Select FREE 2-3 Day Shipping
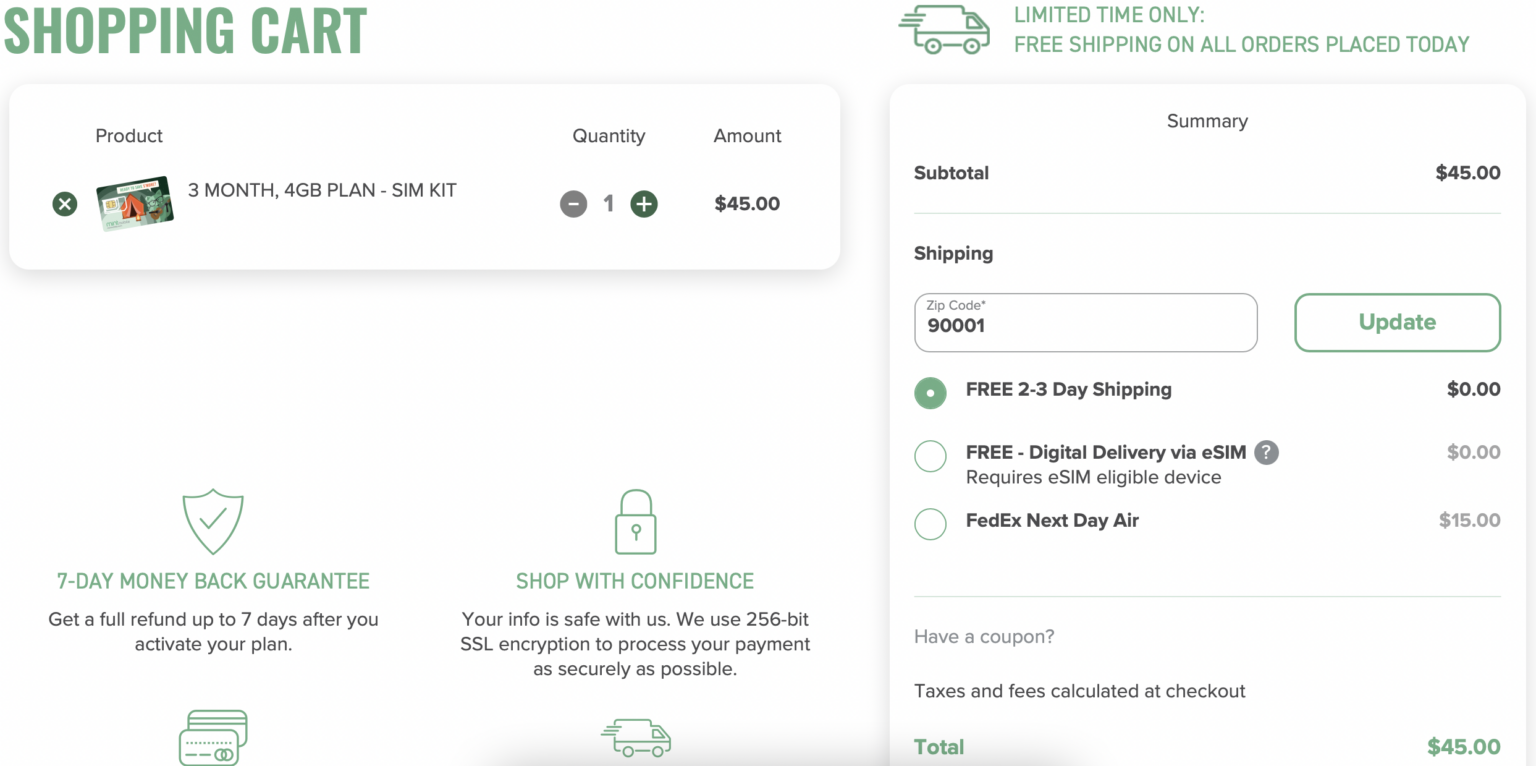Image resolution: width=1536 pixels, height=766 pixels. coord(930,393)
